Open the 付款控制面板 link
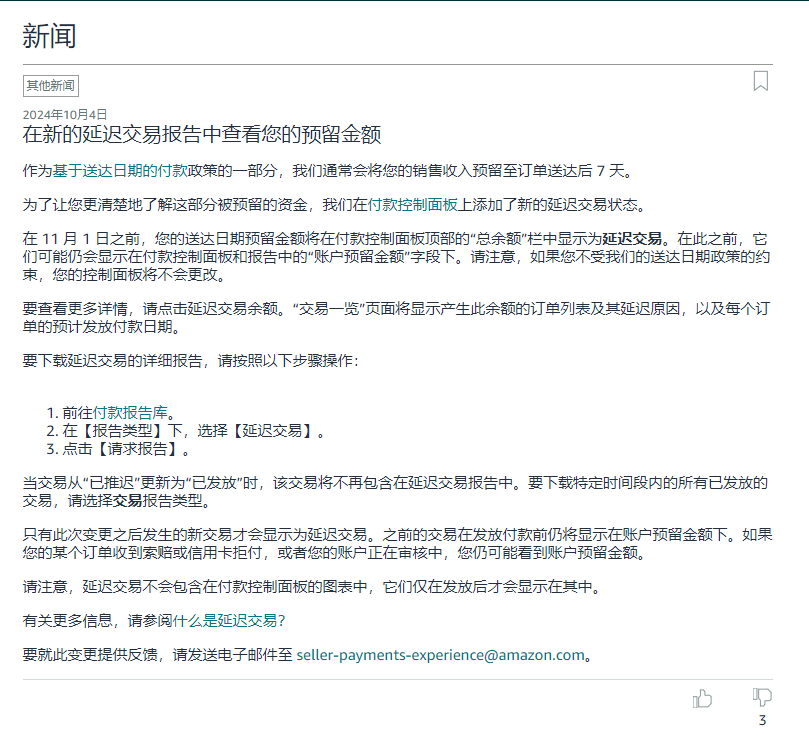Viewport: 809px width, 741px height. point(412,205)
